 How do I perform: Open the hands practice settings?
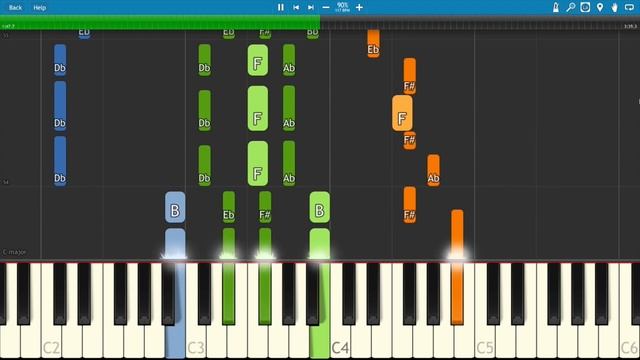point(615,7)
